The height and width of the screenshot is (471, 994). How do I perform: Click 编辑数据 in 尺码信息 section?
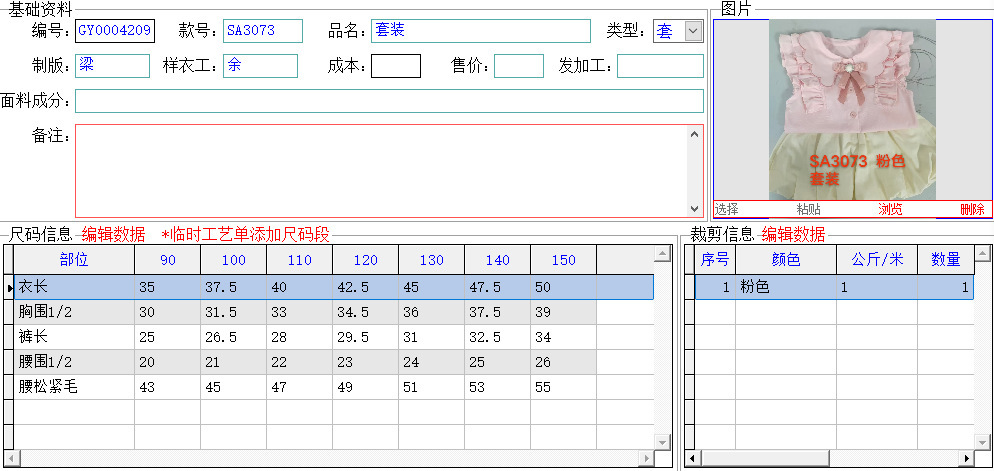pos(113,235)
